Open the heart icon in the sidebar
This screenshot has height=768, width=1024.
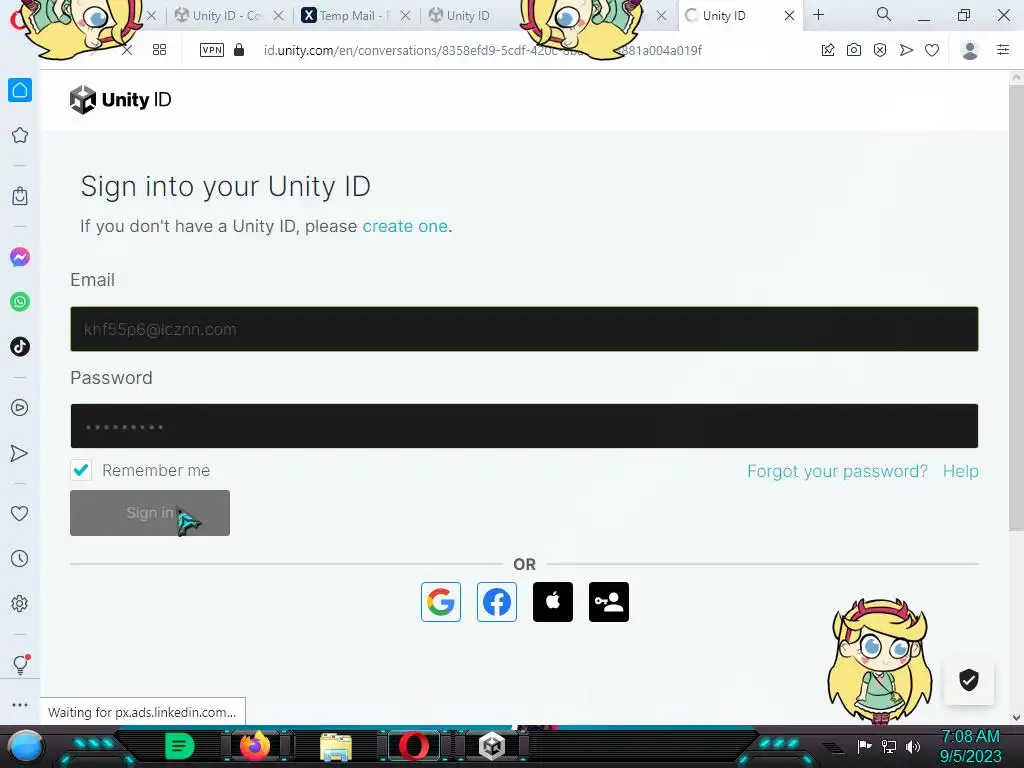click(x=20, y=513)
